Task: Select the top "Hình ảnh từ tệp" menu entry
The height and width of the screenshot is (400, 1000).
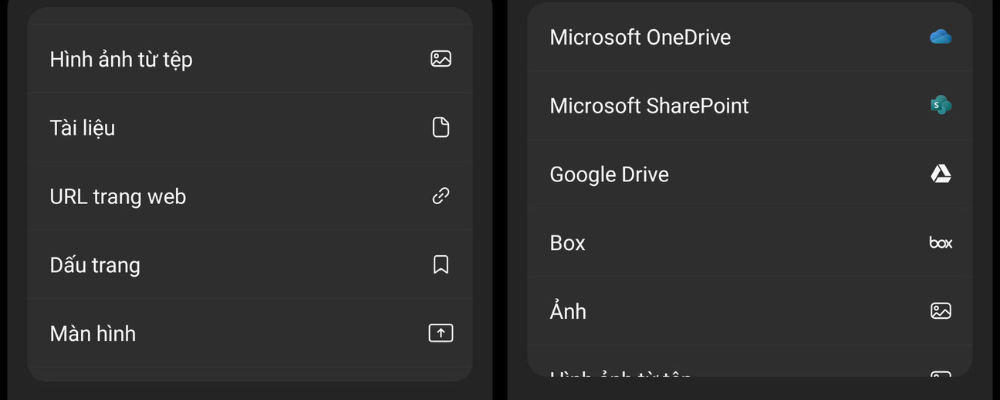Action: pyautogui.click(x=121, y=59)
